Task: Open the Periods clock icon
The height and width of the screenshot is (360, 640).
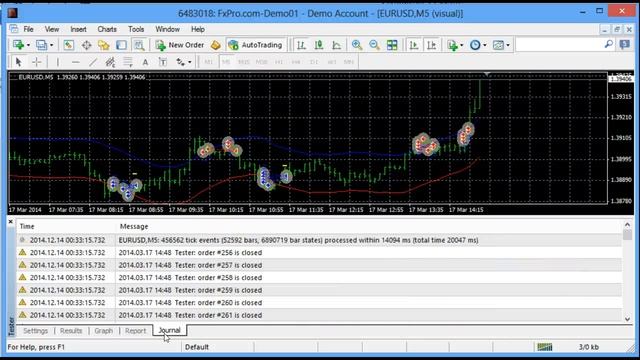Action: click(x=475, y=45)
